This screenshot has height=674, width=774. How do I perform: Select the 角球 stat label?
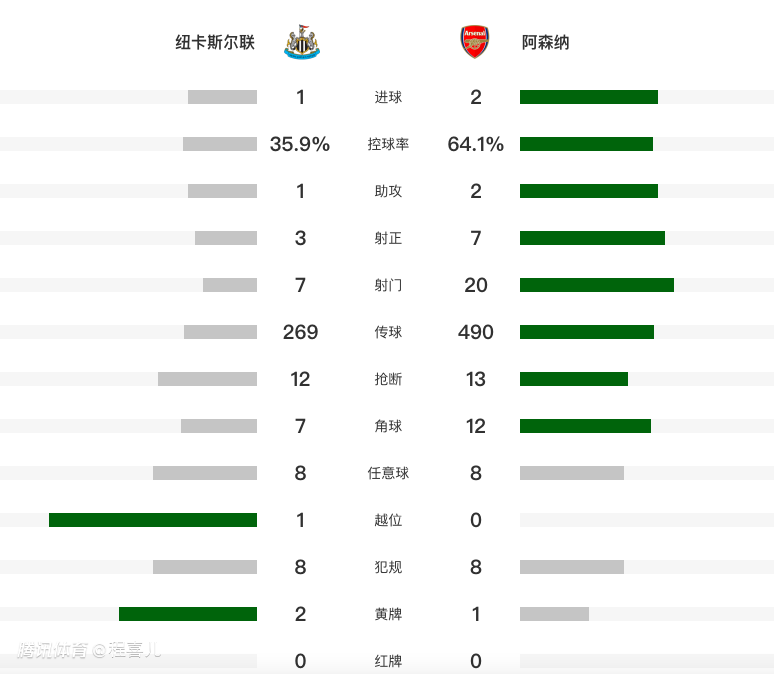388,426
